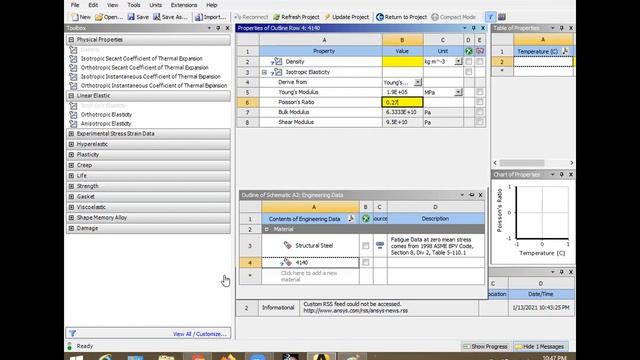This screenshot has width=640, height=360.
Task: Click the Refresh Project toolbar button
Action: (x=296, y=17)
